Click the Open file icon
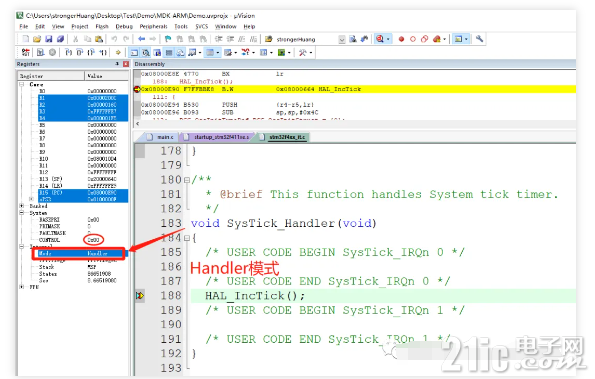 [37, 39]
